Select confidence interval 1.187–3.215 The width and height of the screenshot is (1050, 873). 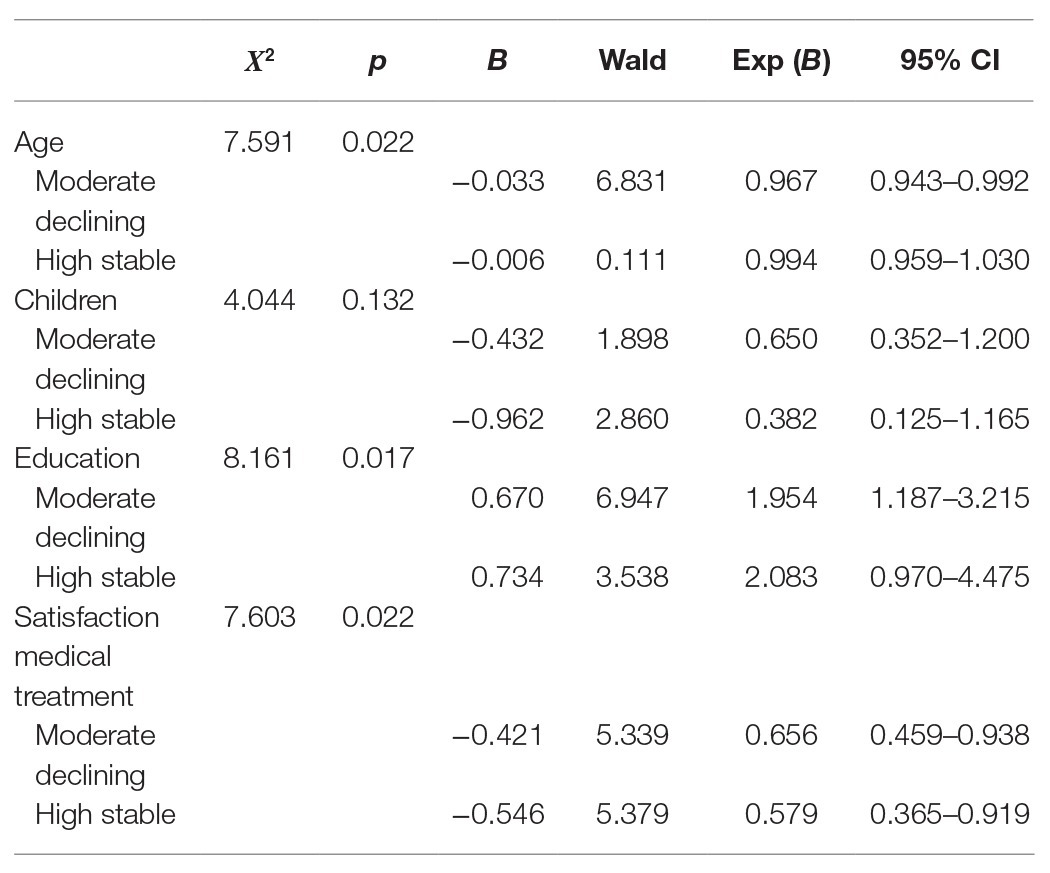click(950, 498)
